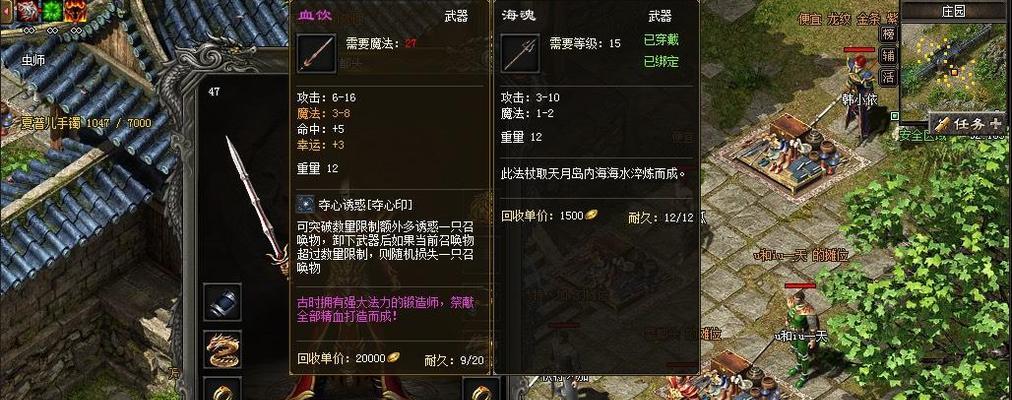Expand the 任务 quest panel plus
The width and height of the screenshot is (1012, 400).
[x=1000, y=123]
